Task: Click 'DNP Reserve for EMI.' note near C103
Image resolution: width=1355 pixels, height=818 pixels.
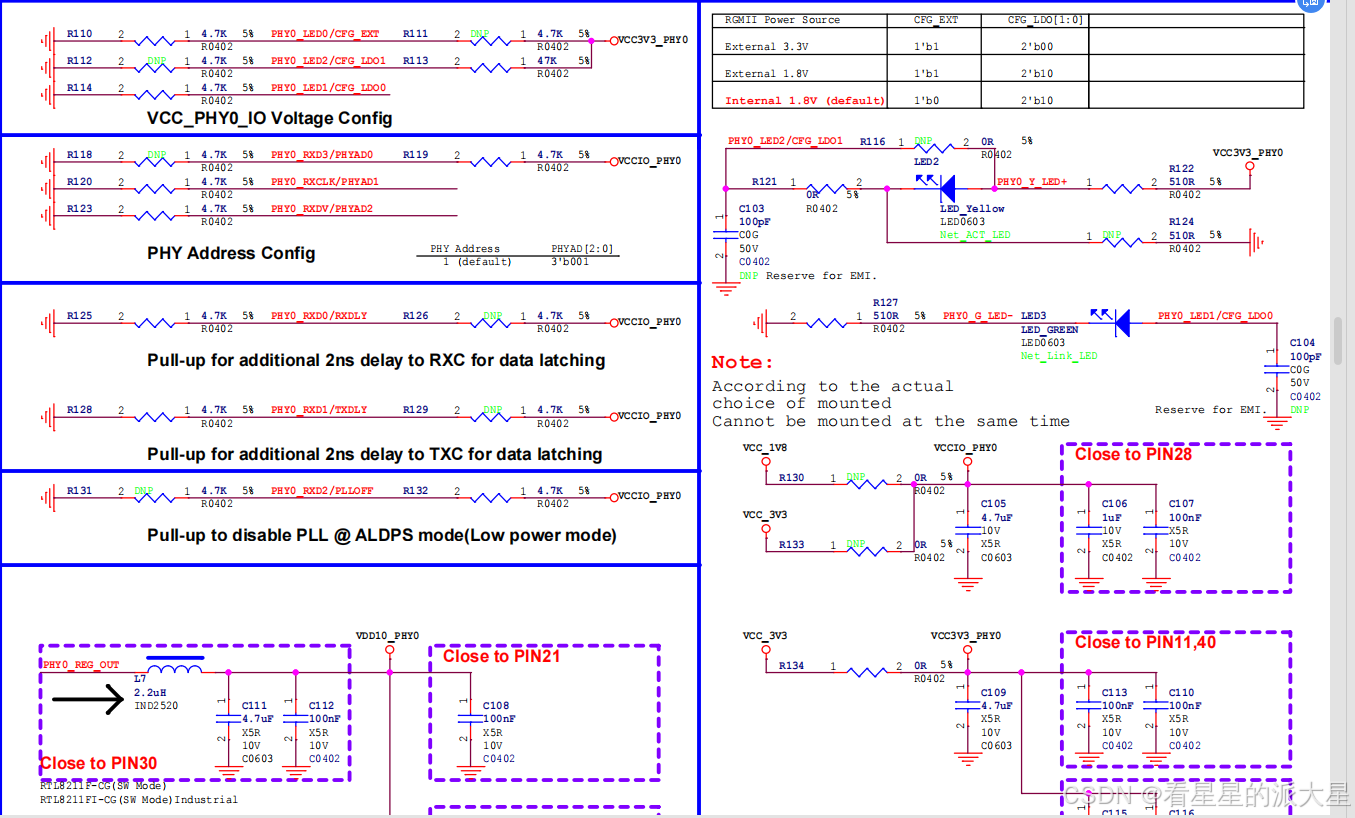Action: click(x=807, y=275)
